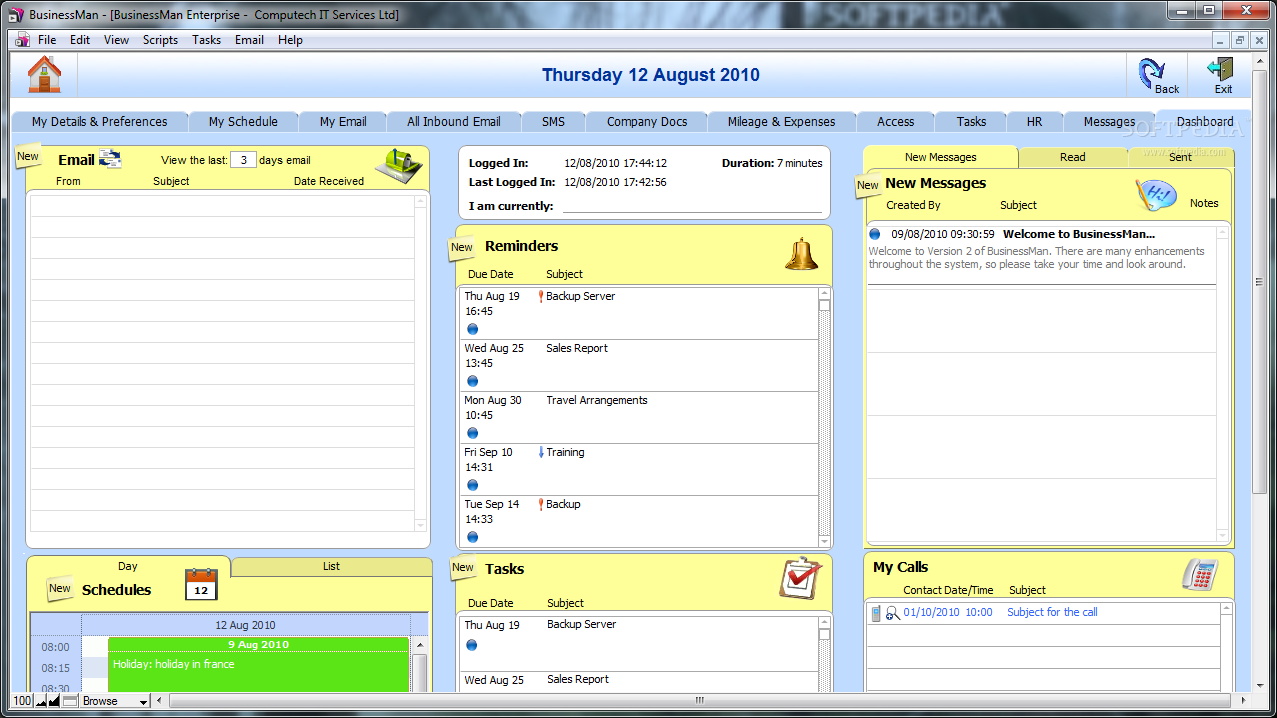
Task: Click the Tasks list scrollbar up arrow
Action: pos(825,622)
